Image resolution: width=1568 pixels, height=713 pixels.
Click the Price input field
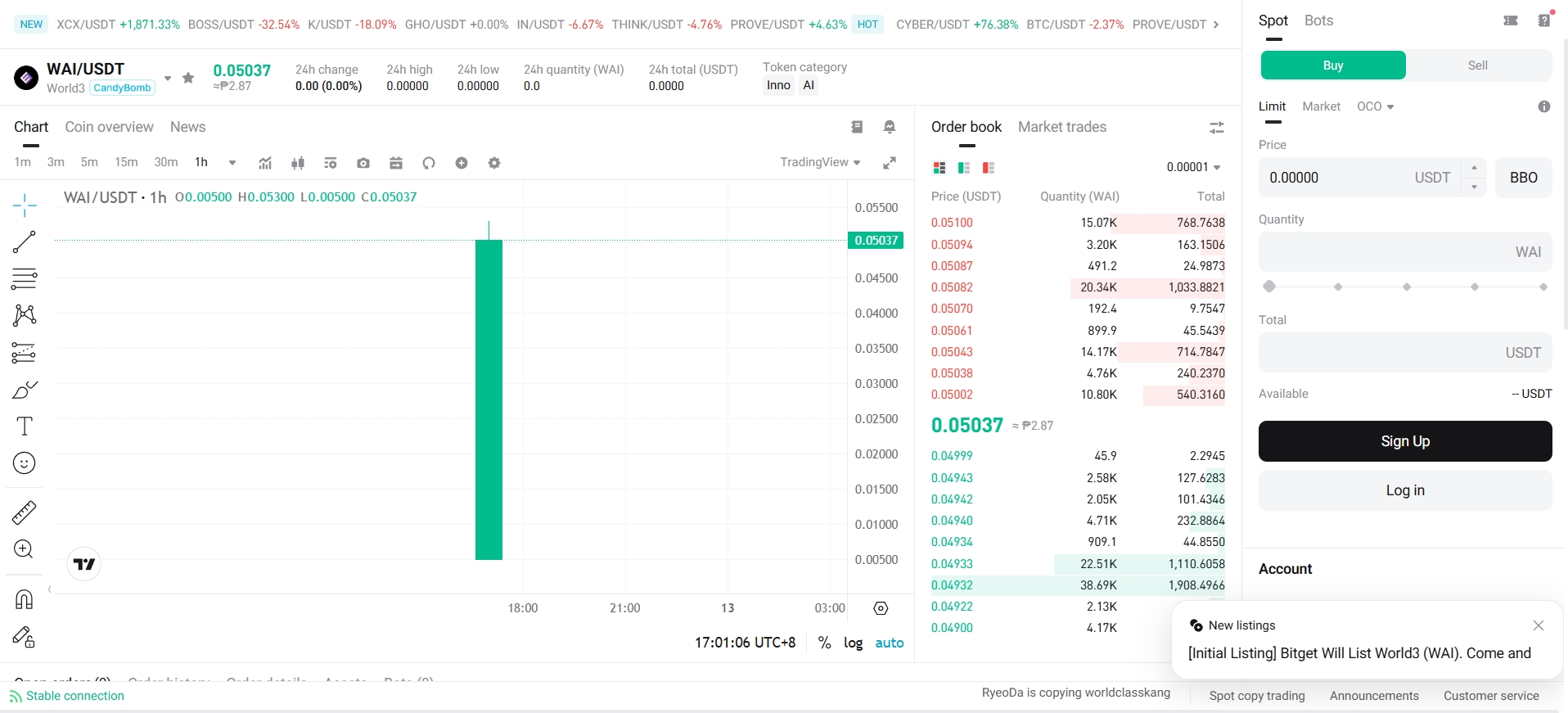pyautogui.click(x=1360, y=178)
